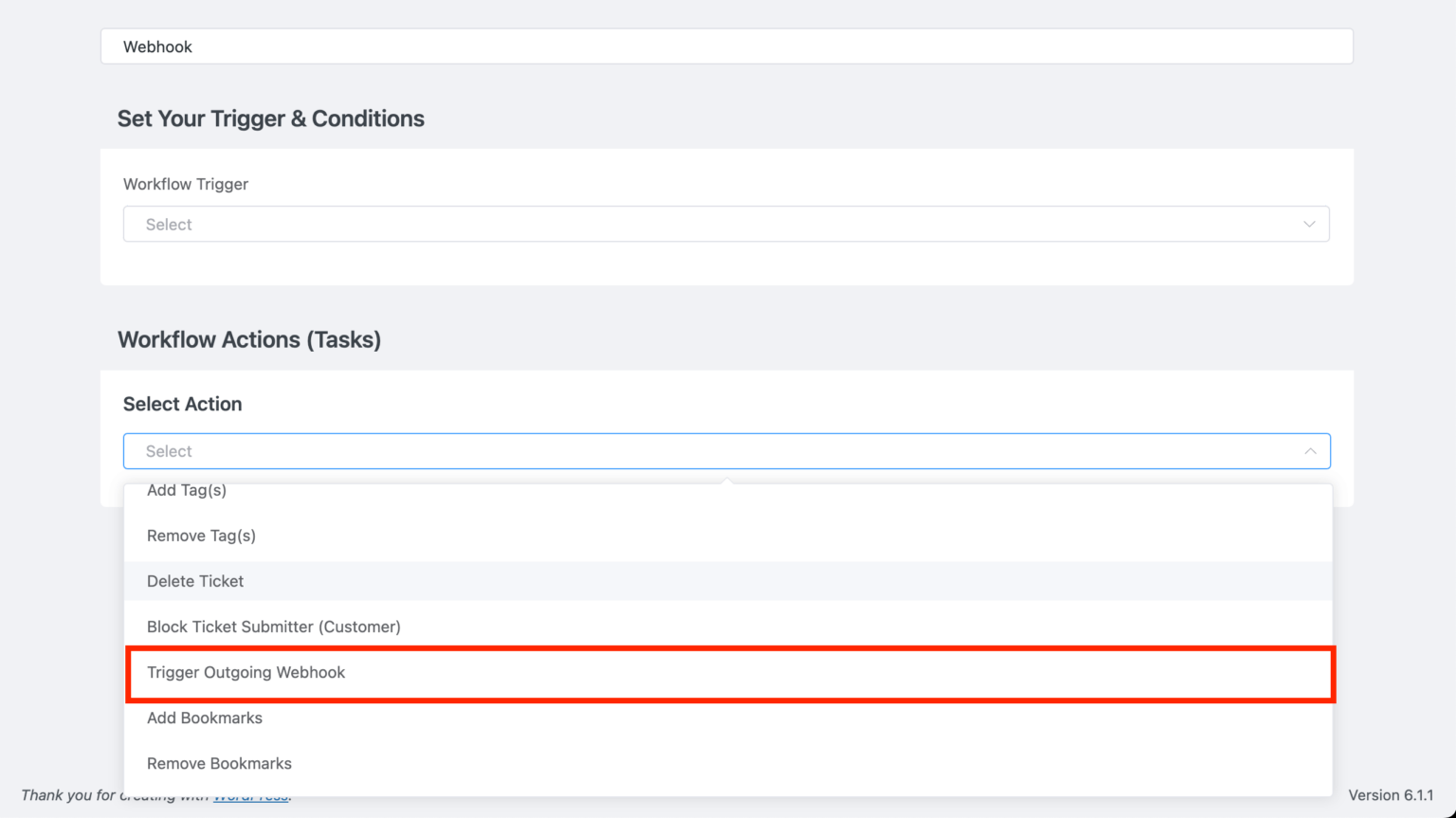This screenshot has height=818, width=1456.
Task: Click the "Select Action" label
Action: click(x=182, y=404)
